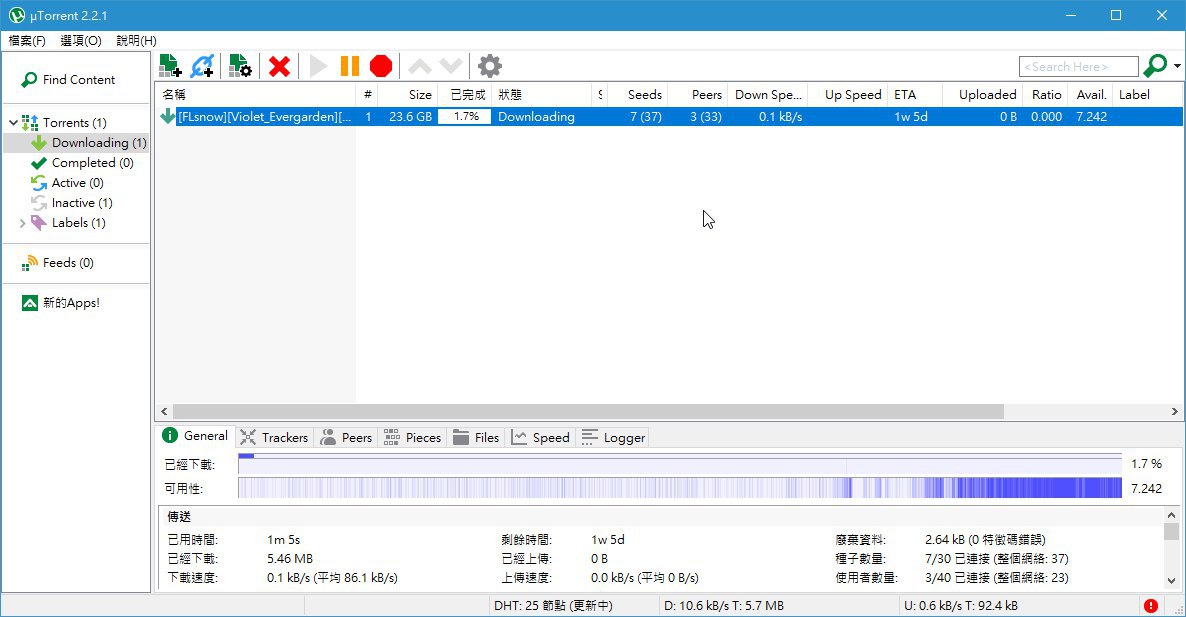This screenshot has width=1186, height=617.
Task: Collapse the Torrents tree node
Action: click(x=14, y=122)
